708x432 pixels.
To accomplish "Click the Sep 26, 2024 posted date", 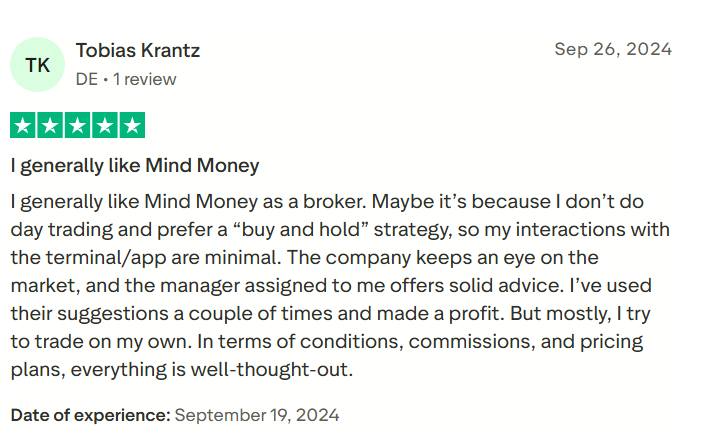I will click(613, 49).
